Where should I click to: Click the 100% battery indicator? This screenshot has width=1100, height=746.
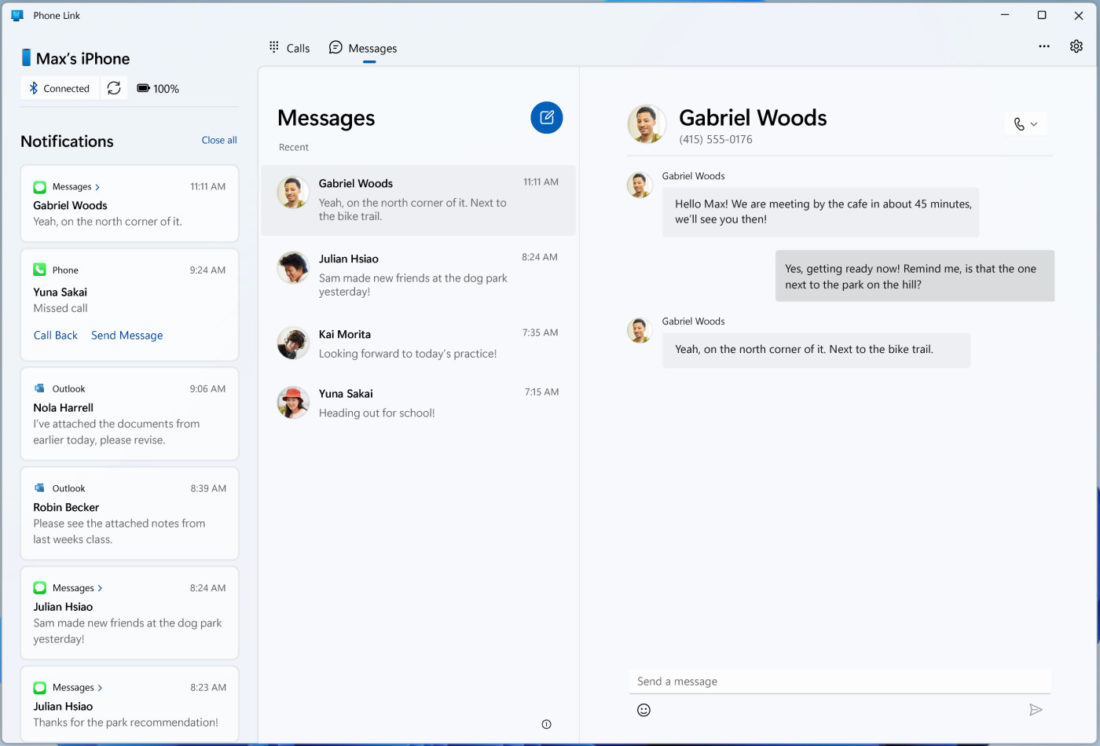pyautogui.click(x=157, y=88)
